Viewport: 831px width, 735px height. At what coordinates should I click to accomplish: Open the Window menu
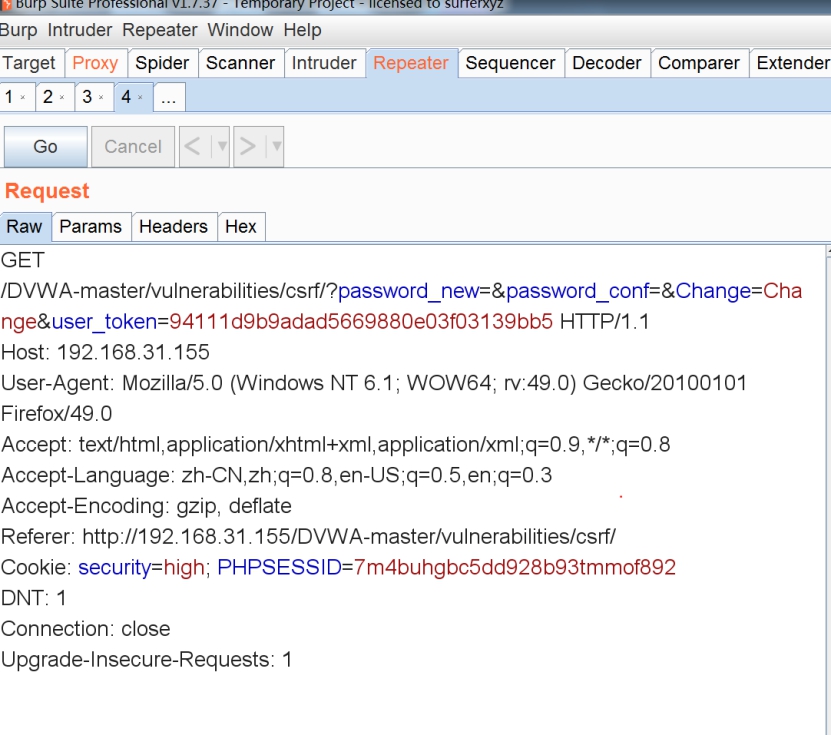pos(240,30)
